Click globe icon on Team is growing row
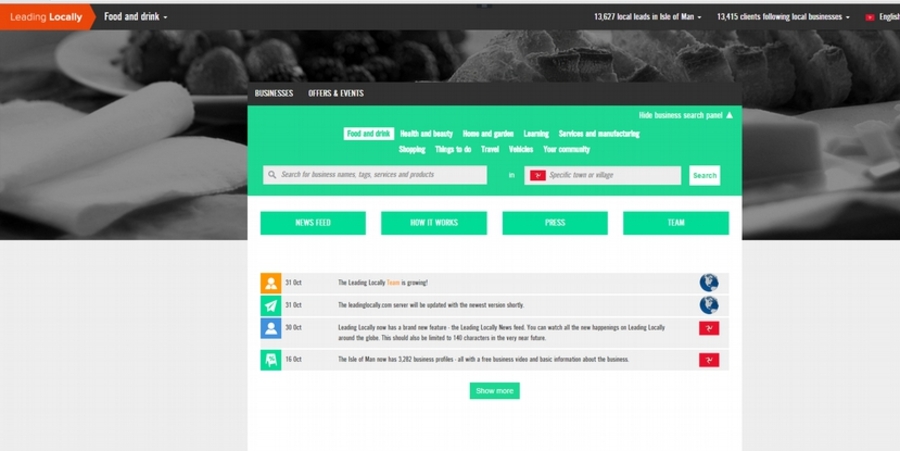The height and width of the screenshot is (451, 900). point(709,283)
